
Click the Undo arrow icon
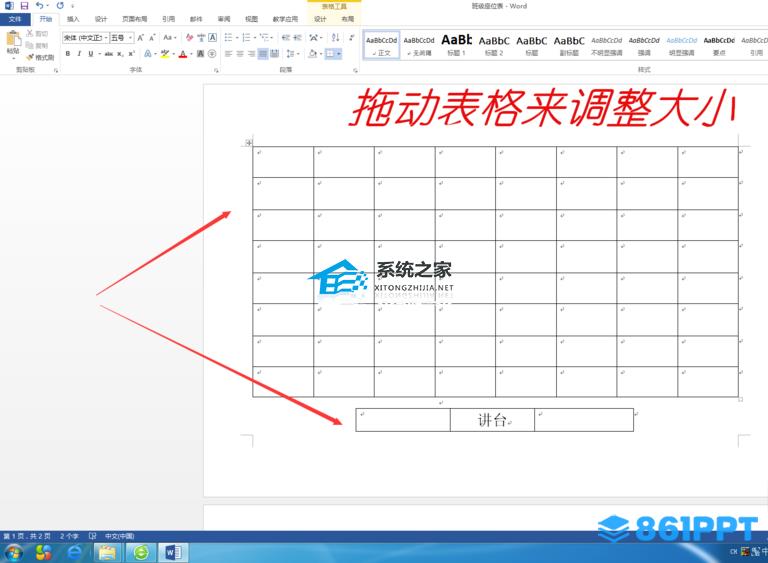tap(39, 6)
